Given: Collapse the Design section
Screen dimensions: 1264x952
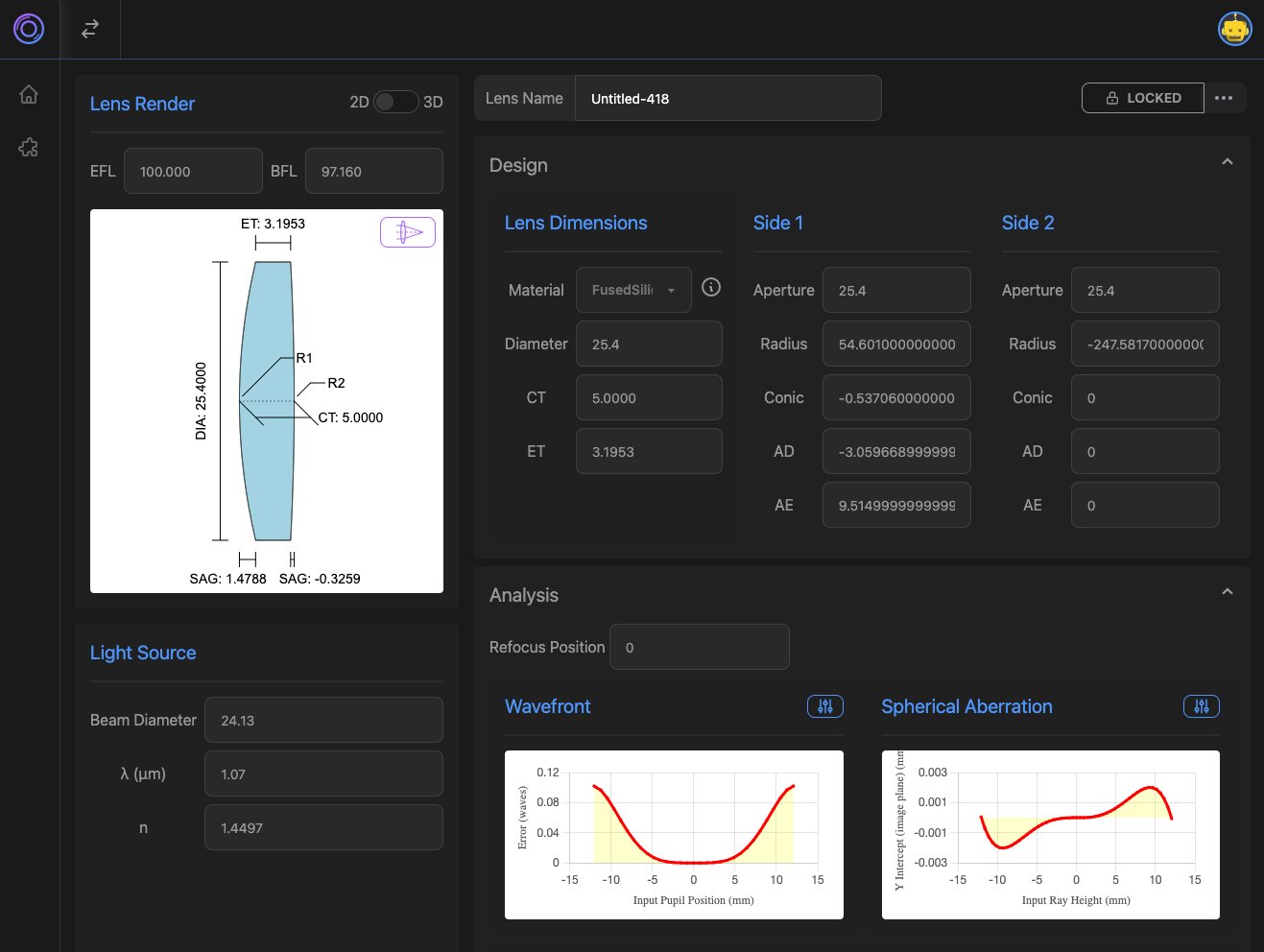Looking at the screenshot, I should coord(1227,162).
